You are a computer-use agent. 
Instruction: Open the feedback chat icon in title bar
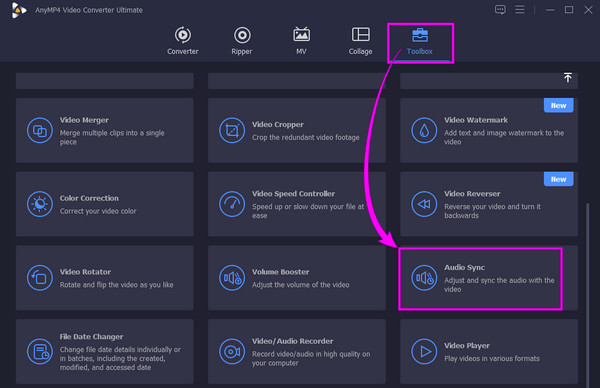[500, 10]
